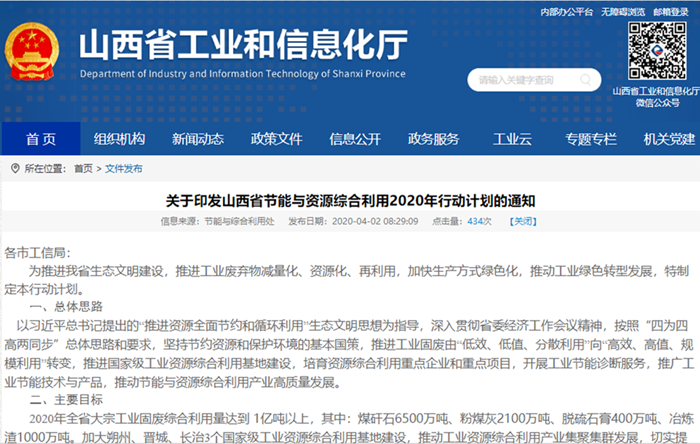This screenshot has height=444, width=700.
Task: Open the 组织机构 menu item
Action: click(x=119, y=139)
